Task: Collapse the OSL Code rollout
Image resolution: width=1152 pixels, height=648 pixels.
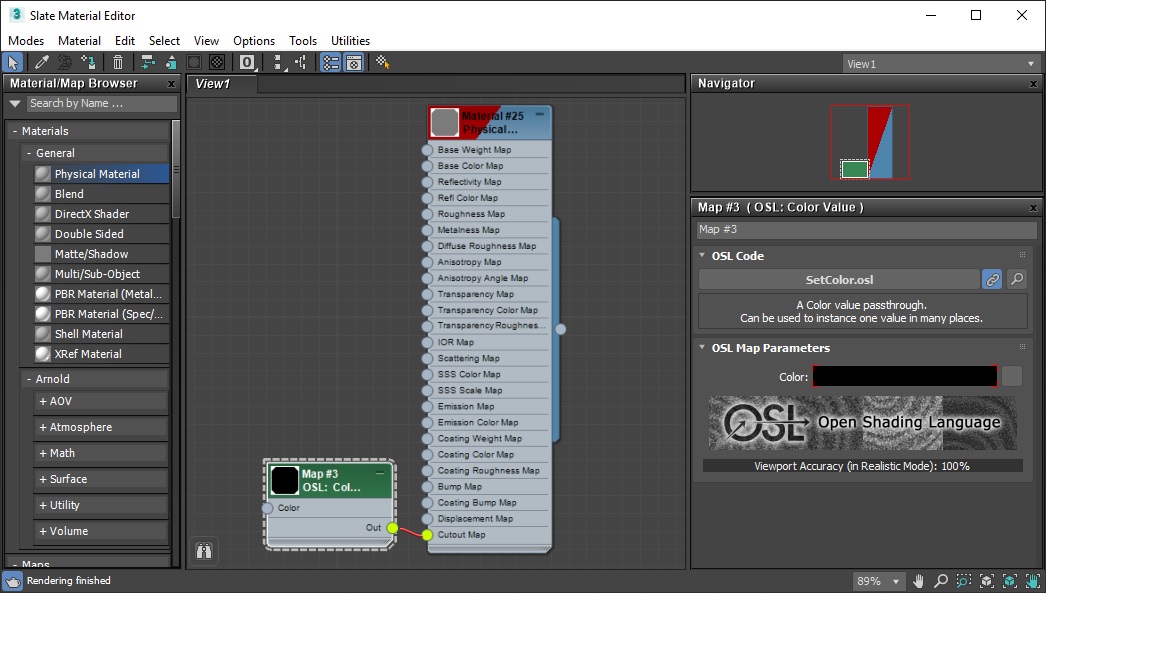Action: click(703, 256)
